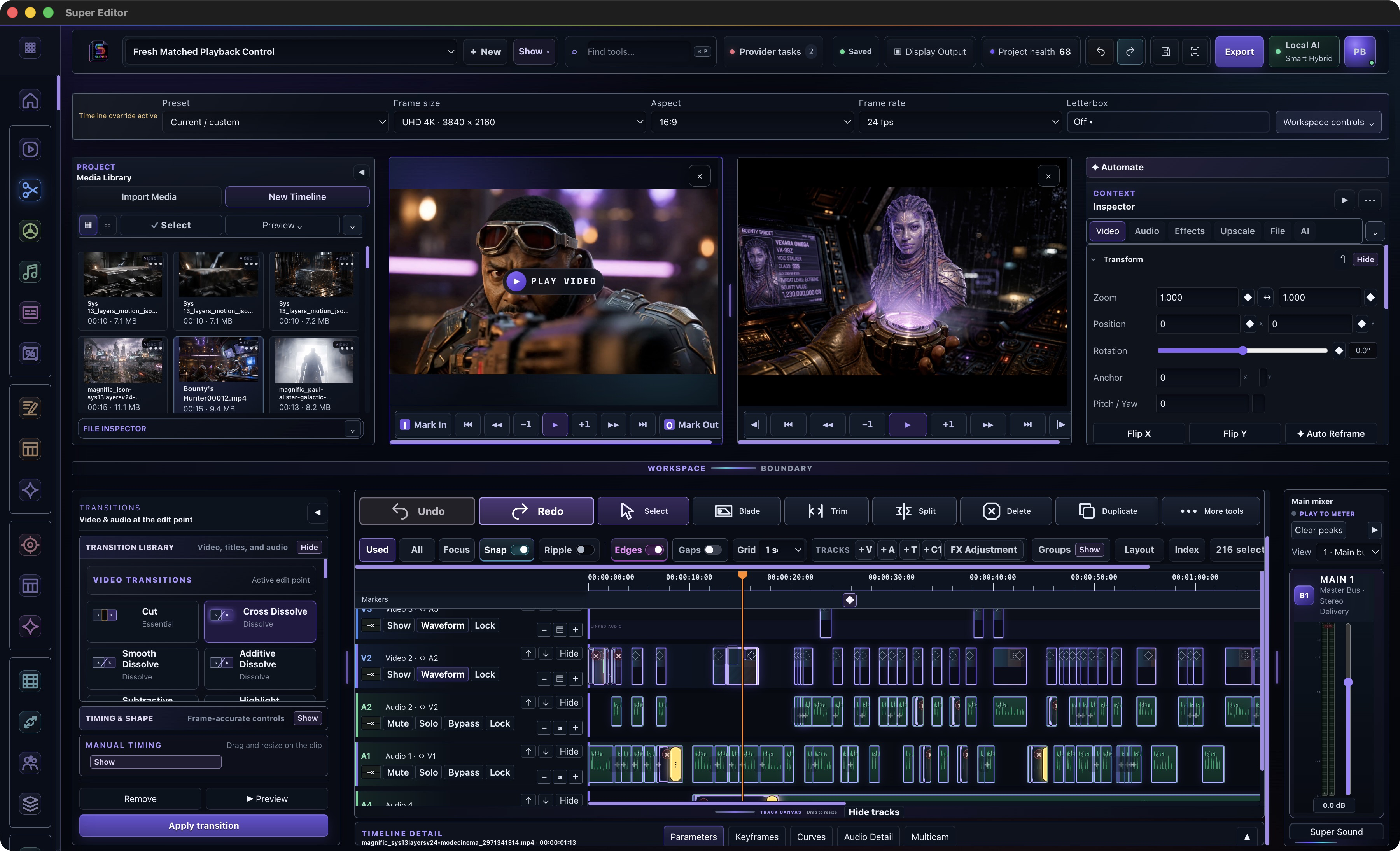Toggle the Snap switch
Viewport: 1400px width, 851px height.
click(520, 549)
